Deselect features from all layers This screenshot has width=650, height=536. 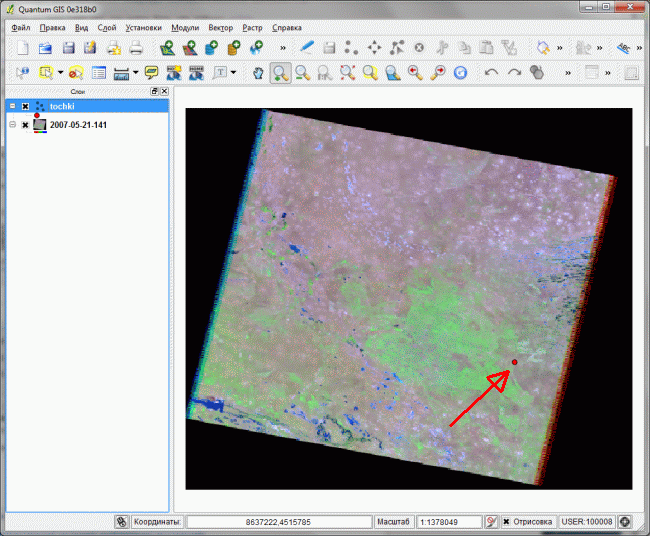point(76,73)
